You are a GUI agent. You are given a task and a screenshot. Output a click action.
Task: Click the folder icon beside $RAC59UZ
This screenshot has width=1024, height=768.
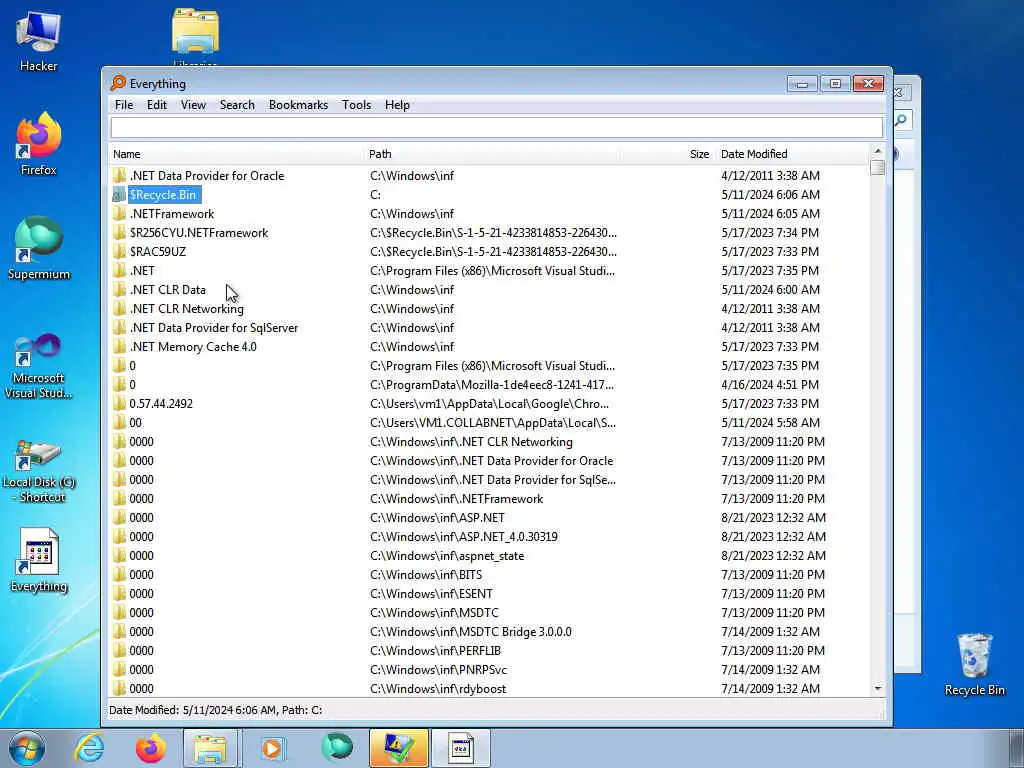[119, 251]
